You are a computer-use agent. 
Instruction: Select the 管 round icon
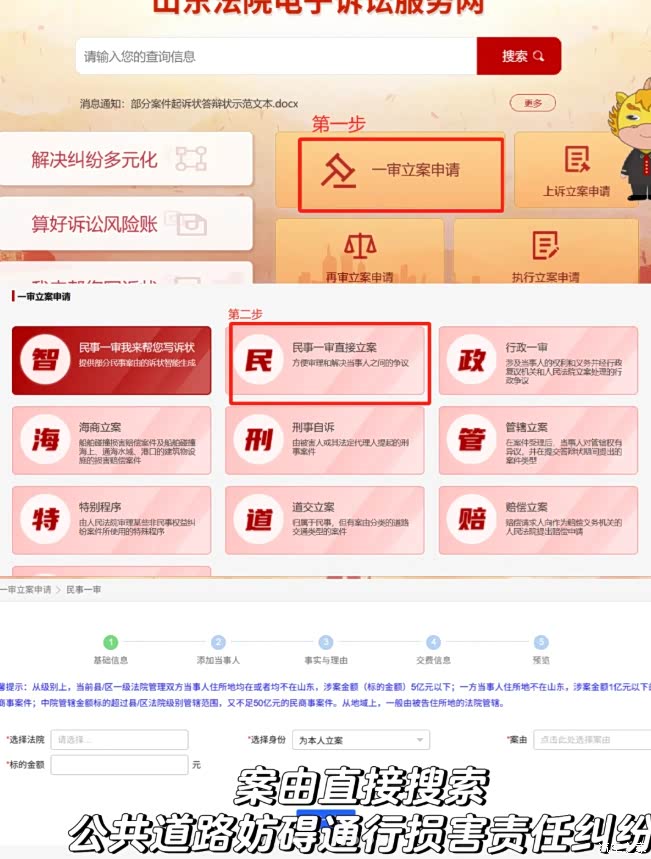[x=471, y=439]
